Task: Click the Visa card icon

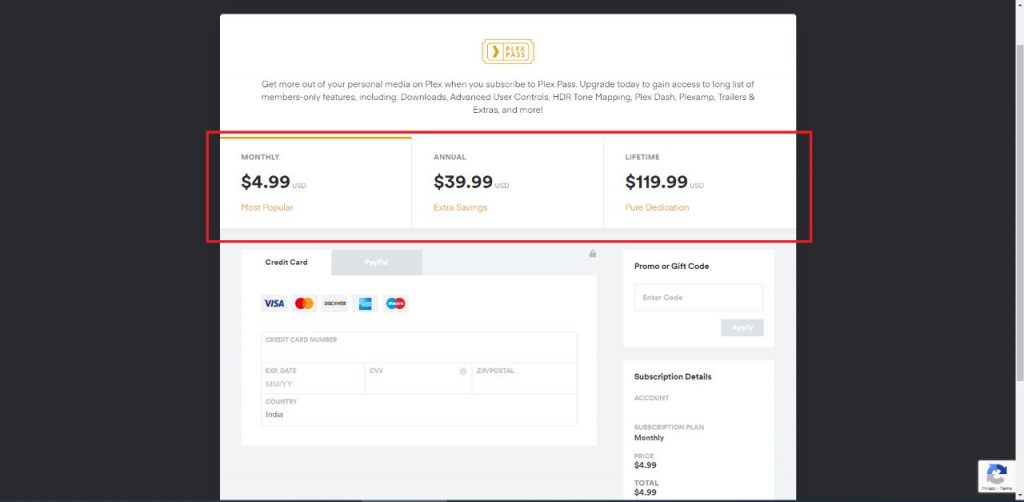Action: (274, 304)
